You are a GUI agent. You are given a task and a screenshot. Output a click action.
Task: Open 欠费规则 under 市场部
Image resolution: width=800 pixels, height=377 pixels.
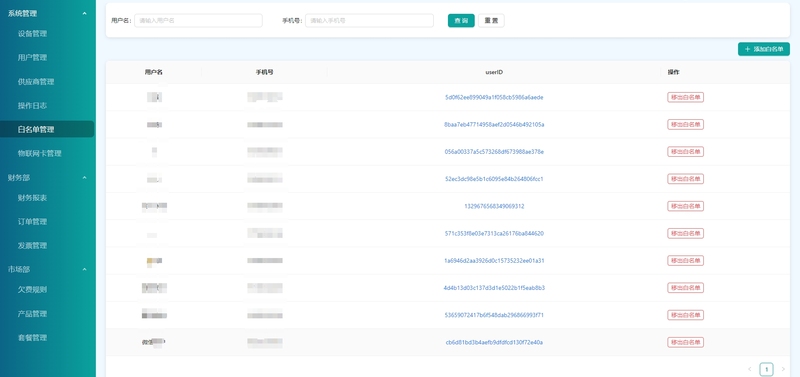(33, 290)
